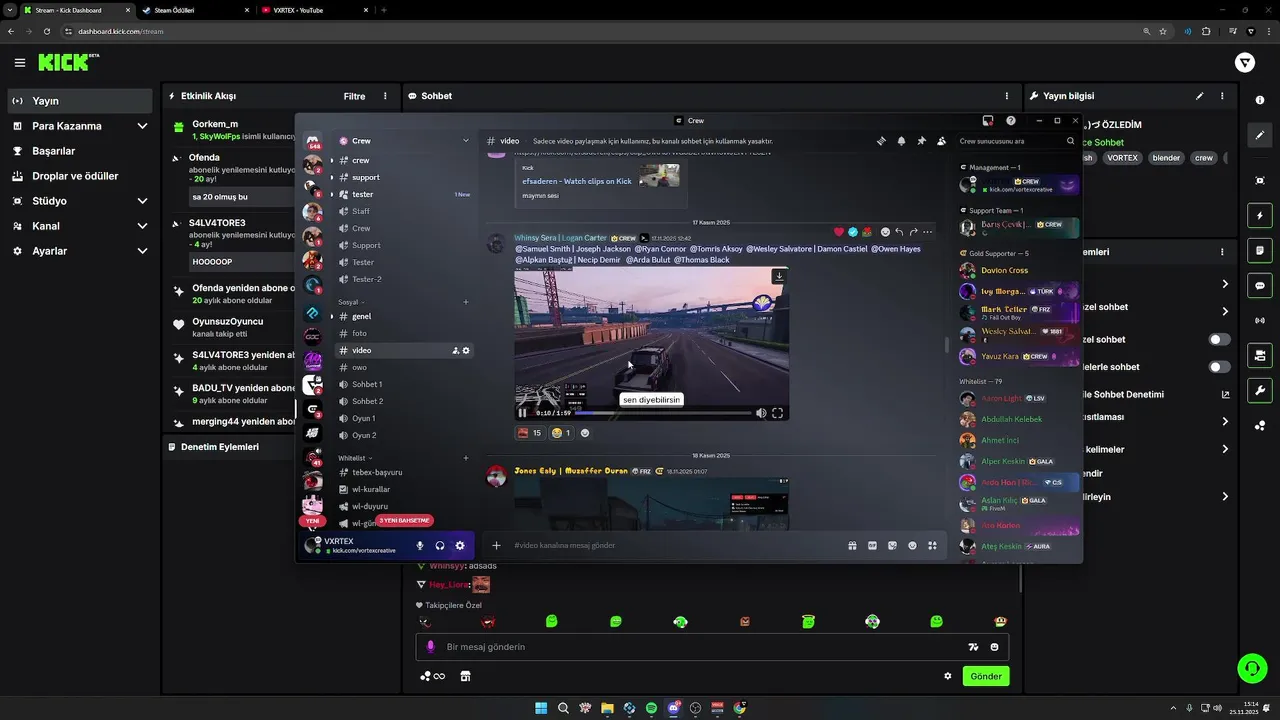
Task: Download the video attachment in Discord message
Action: pyautogui.click(x=778, y=276)
